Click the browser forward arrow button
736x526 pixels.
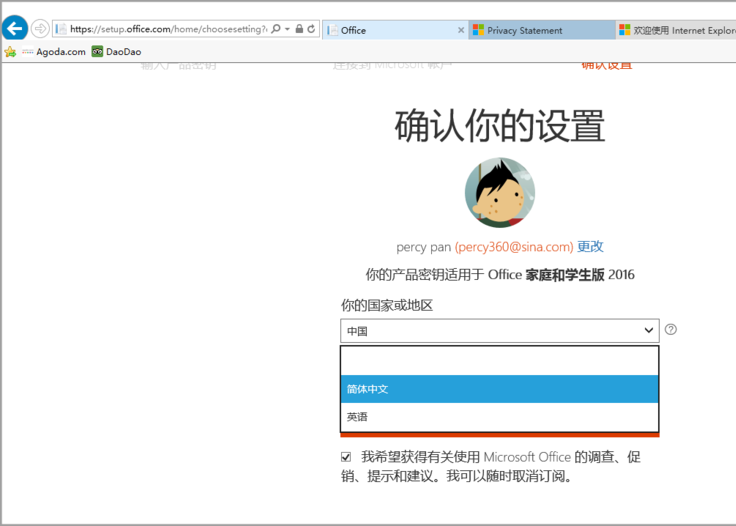tap(40, 29)
